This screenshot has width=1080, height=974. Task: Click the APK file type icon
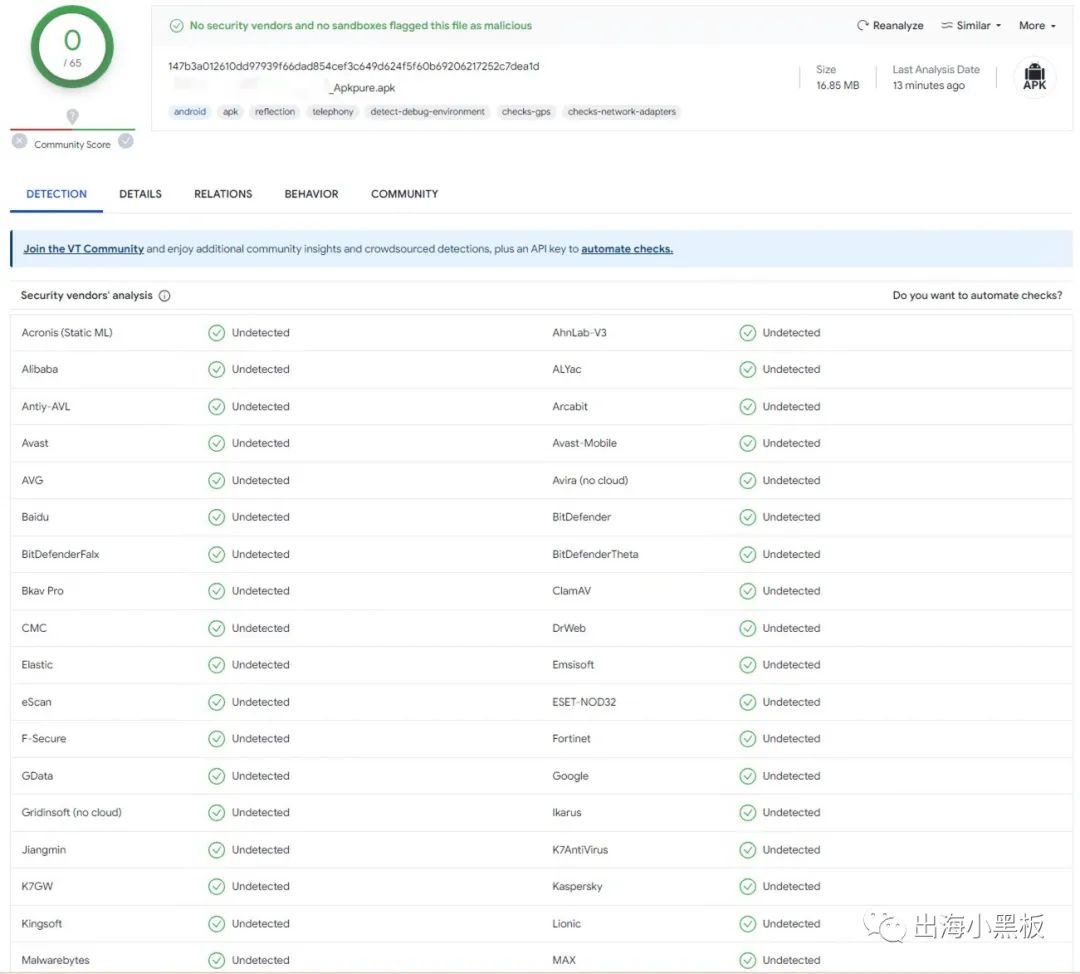coord(1034,76)
